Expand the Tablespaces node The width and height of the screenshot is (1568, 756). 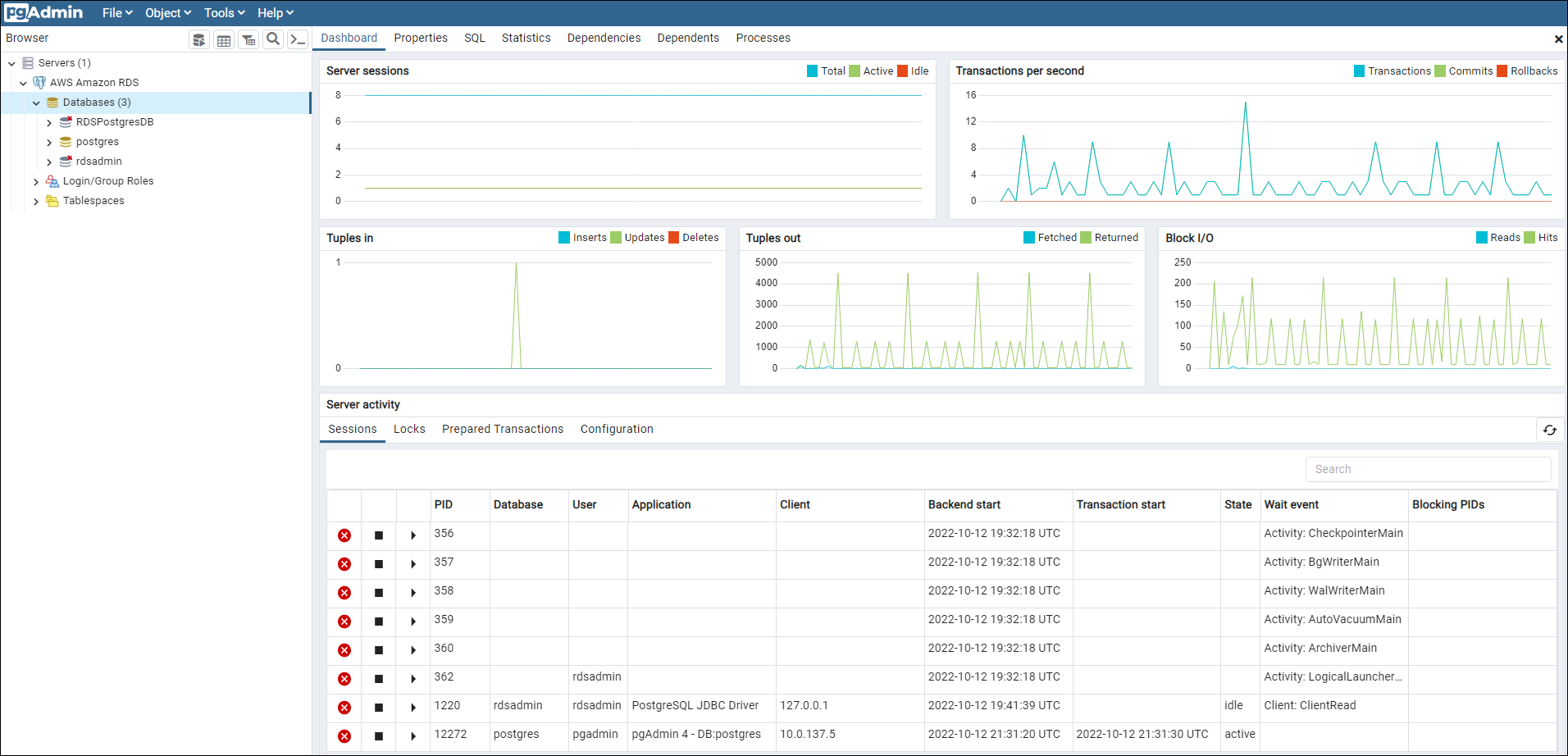[36, 201]
